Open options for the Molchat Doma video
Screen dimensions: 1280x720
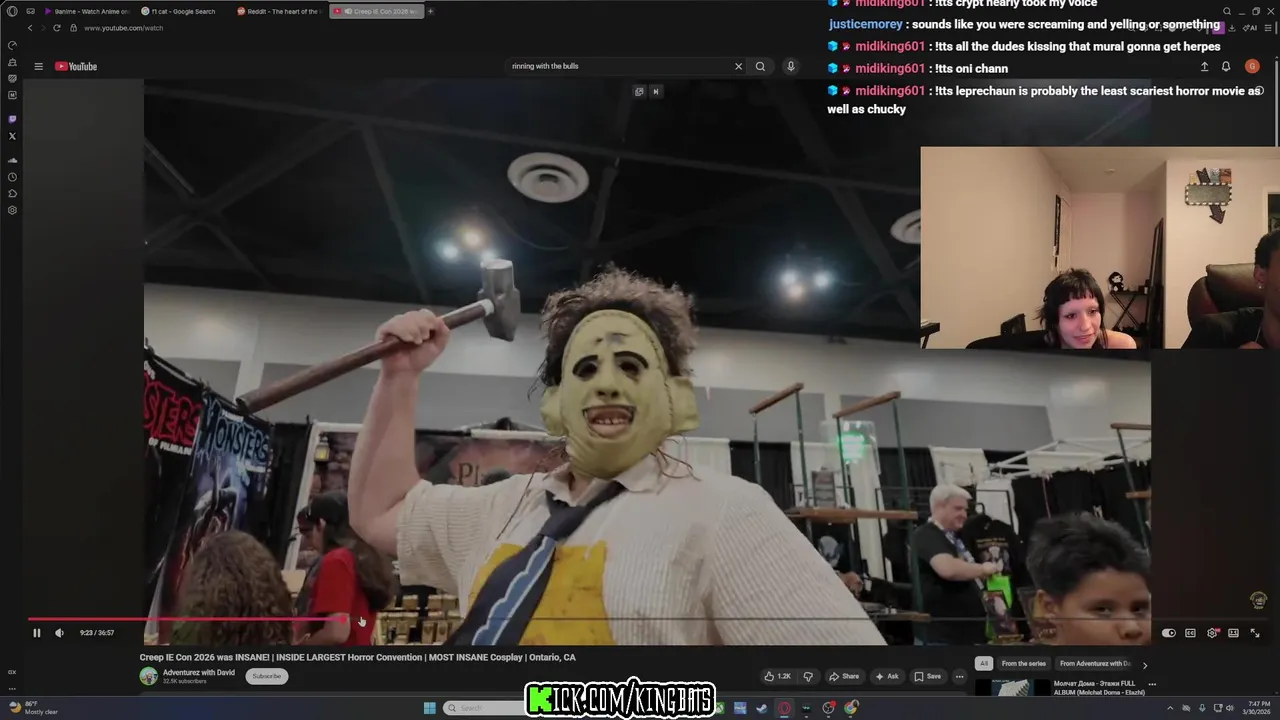click(1152, 685)
